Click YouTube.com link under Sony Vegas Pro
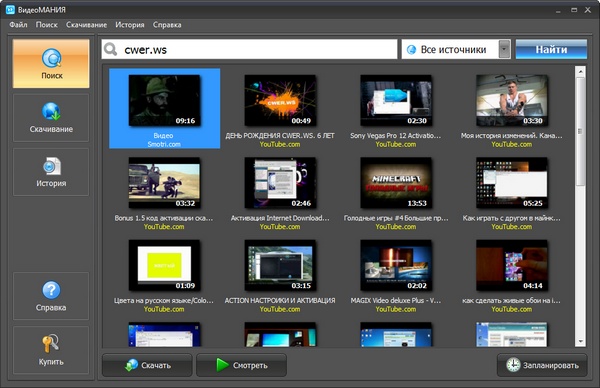 396,144
